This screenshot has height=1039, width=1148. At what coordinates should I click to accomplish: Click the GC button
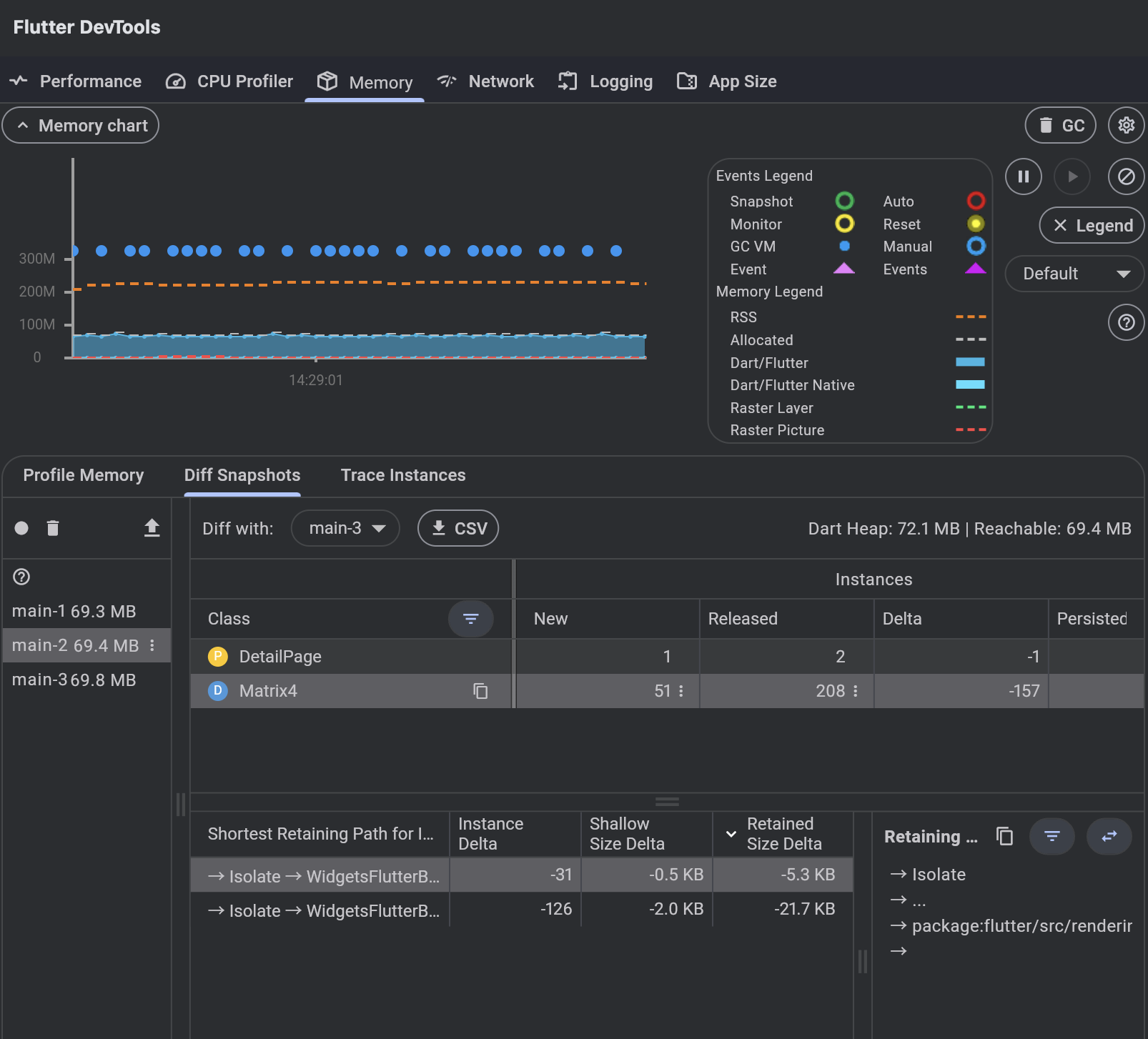point(1060,126)
